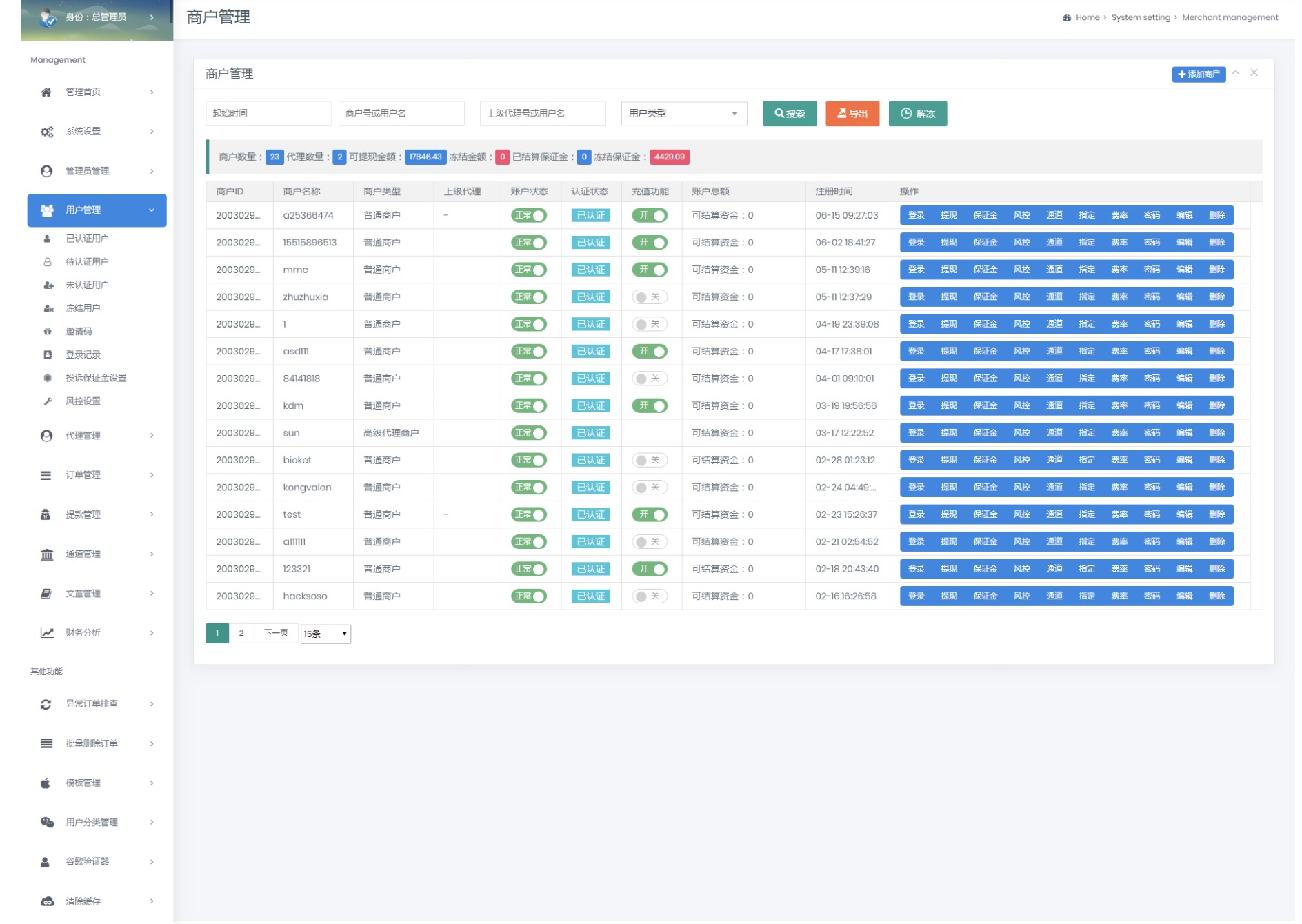The width and height of the screenshot is (1302, 924).
Task: Click the 上级代理号或用户名 input field
Action: pos(543,114)
